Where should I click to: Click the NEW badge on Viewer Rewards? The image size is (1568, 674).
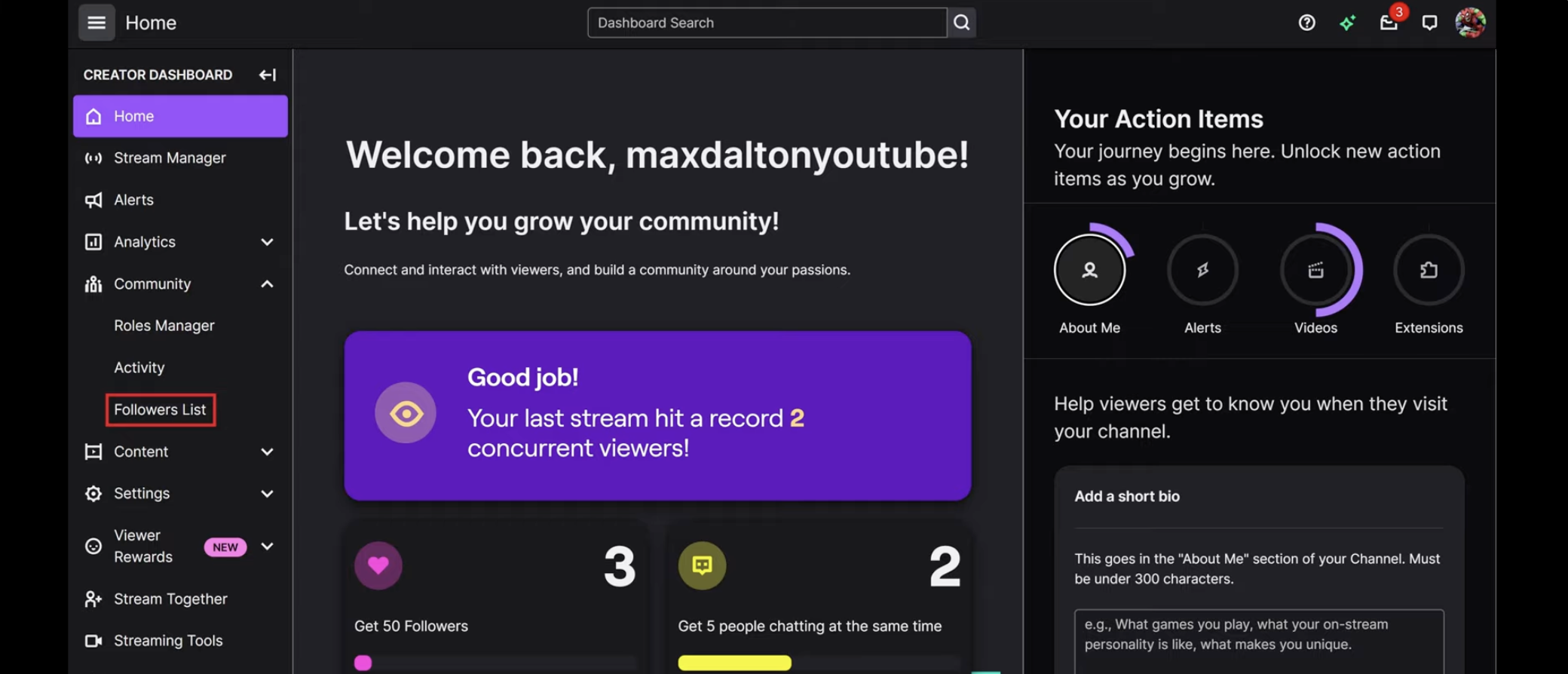pos(225,547)
